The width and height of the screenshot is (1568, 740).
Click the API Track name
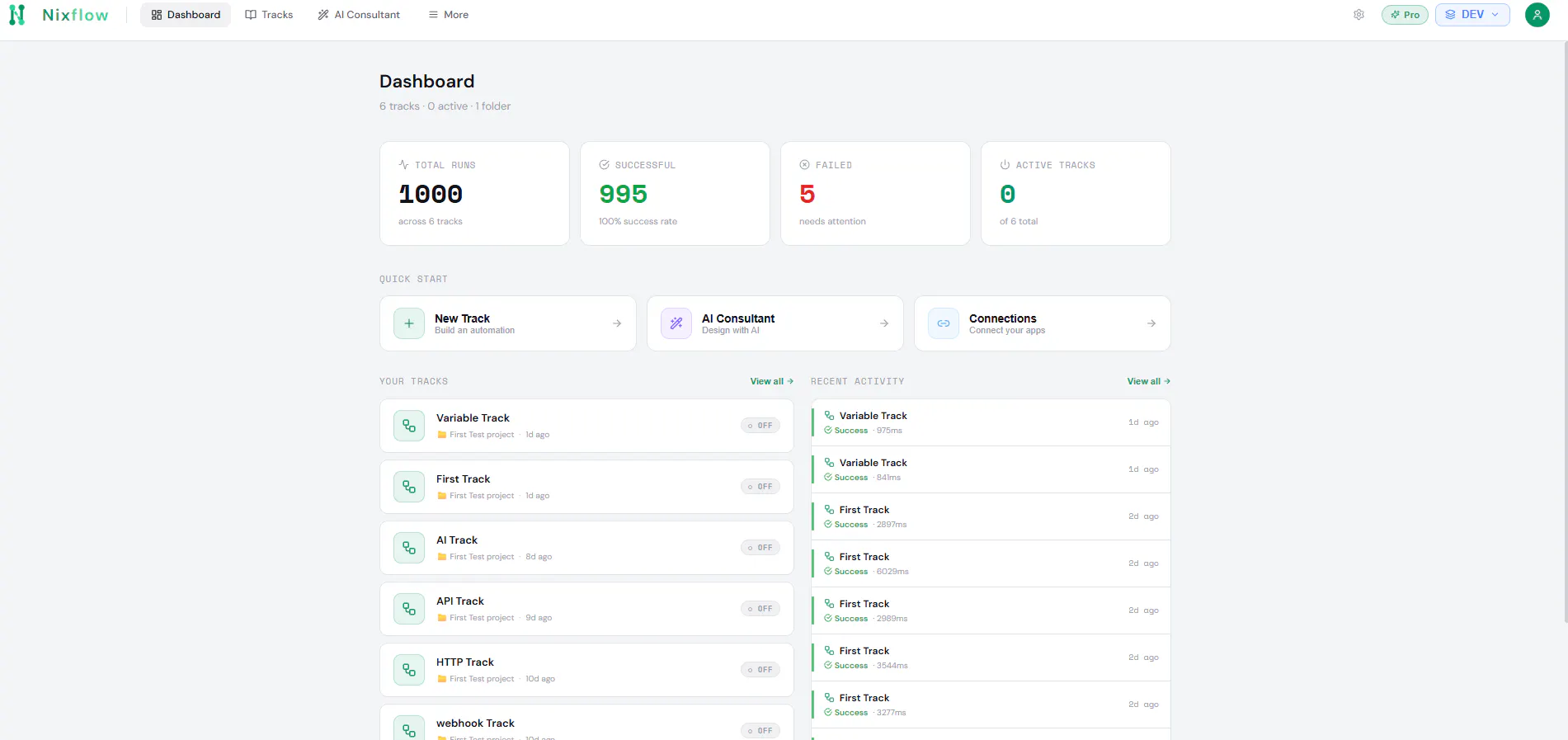[x=460, y=601]
